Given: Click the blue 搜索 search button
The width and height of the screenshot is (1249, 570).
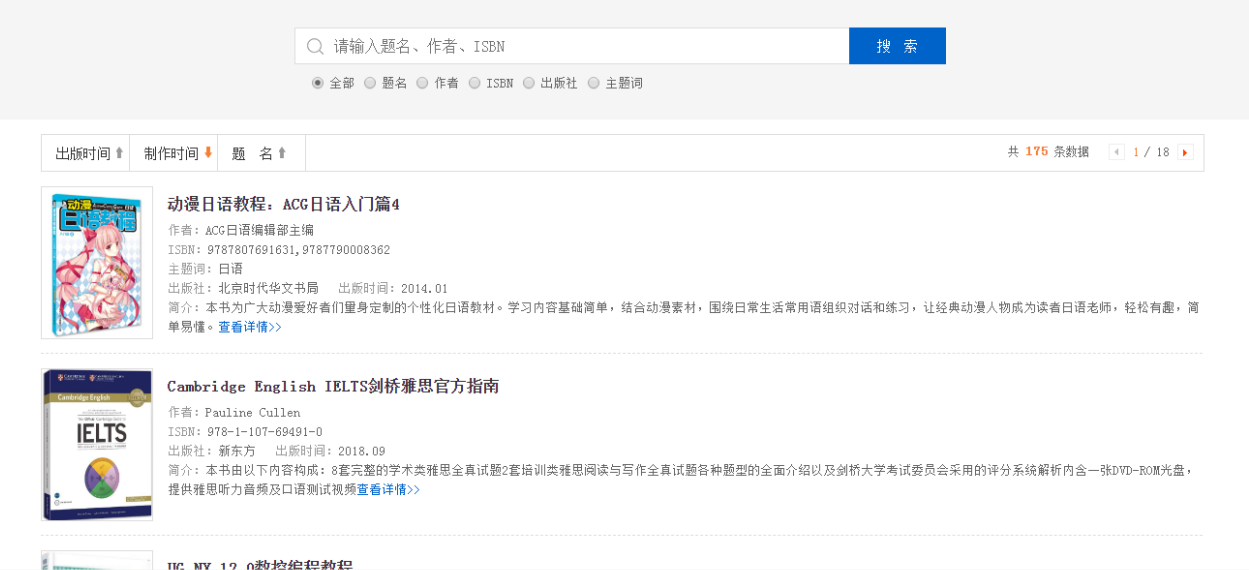Looking at the screenshot, I should tap(897, 46).
